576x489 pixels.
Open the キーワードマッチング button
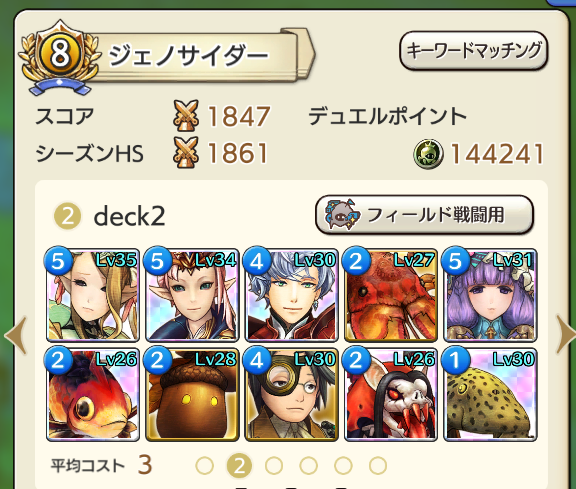[x=474, y=51]
